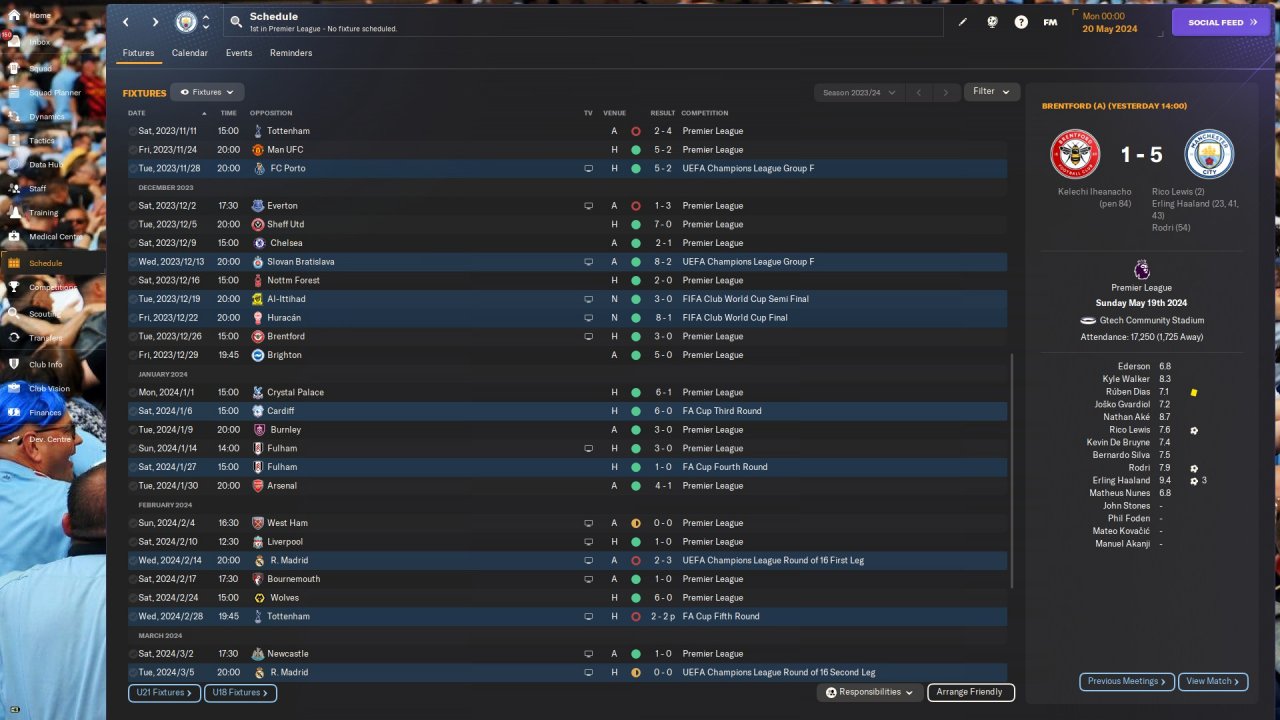Open the Data Hub sidebar icon

14,165
